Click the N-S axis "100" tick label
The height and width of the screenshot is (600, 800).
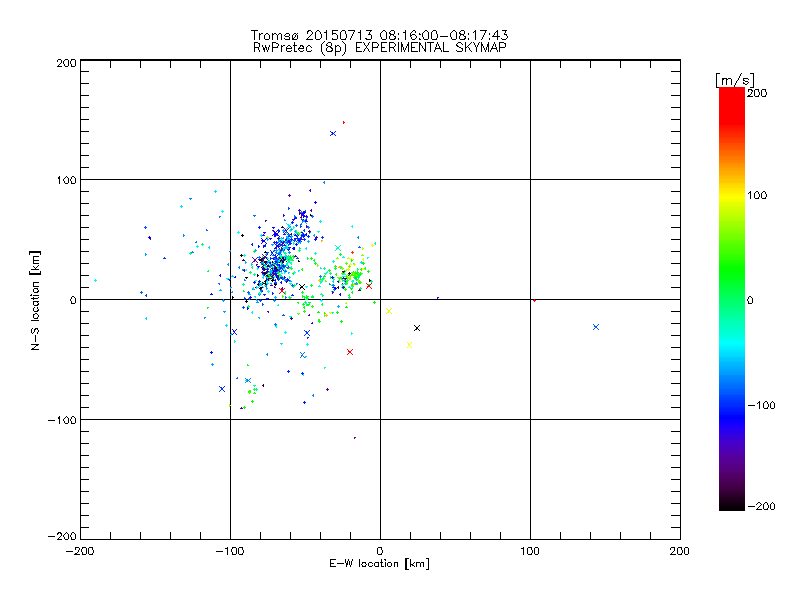[x=66, y=180]
